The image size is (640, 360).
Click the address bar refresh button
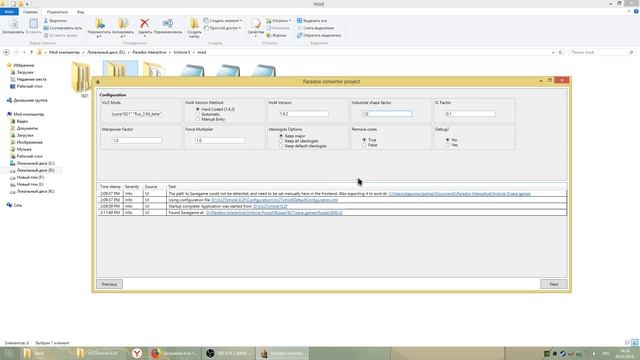click(560, 52)
